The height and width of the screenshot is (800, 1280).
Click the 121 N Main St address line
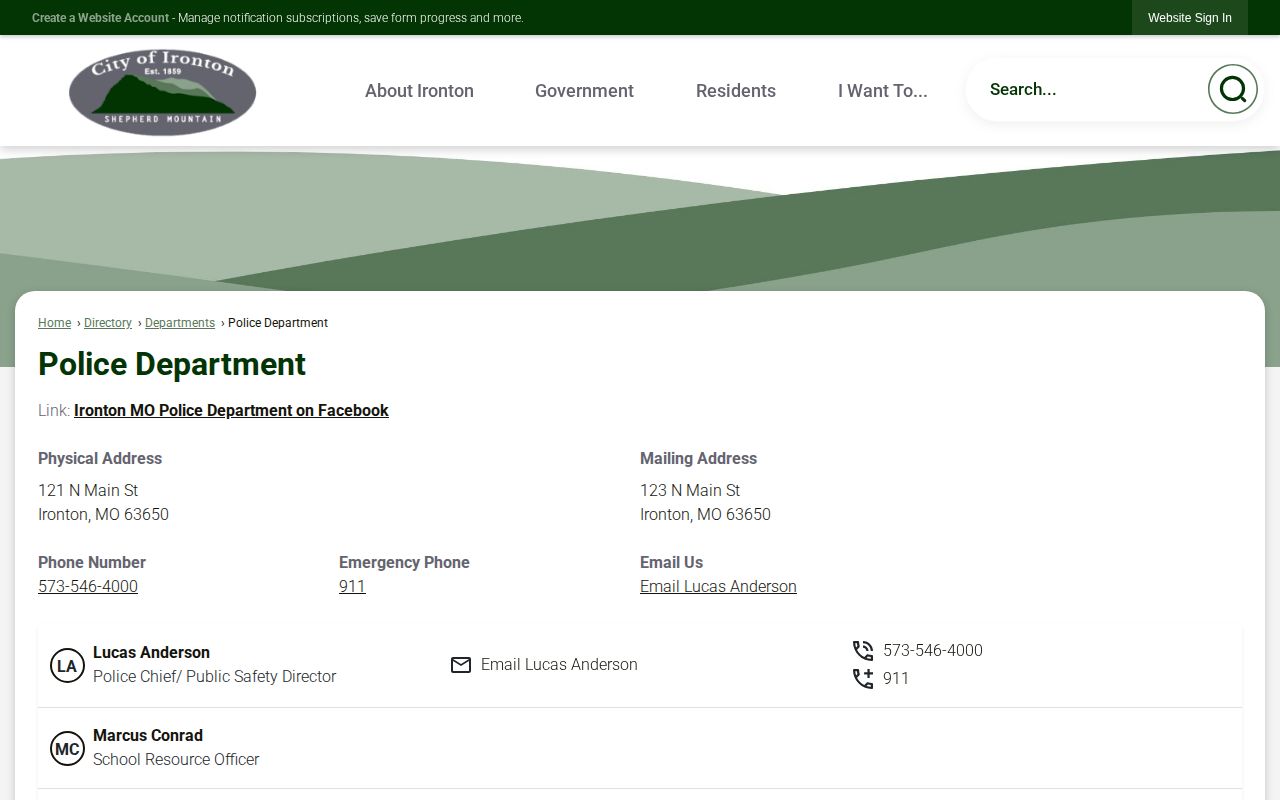88,490
